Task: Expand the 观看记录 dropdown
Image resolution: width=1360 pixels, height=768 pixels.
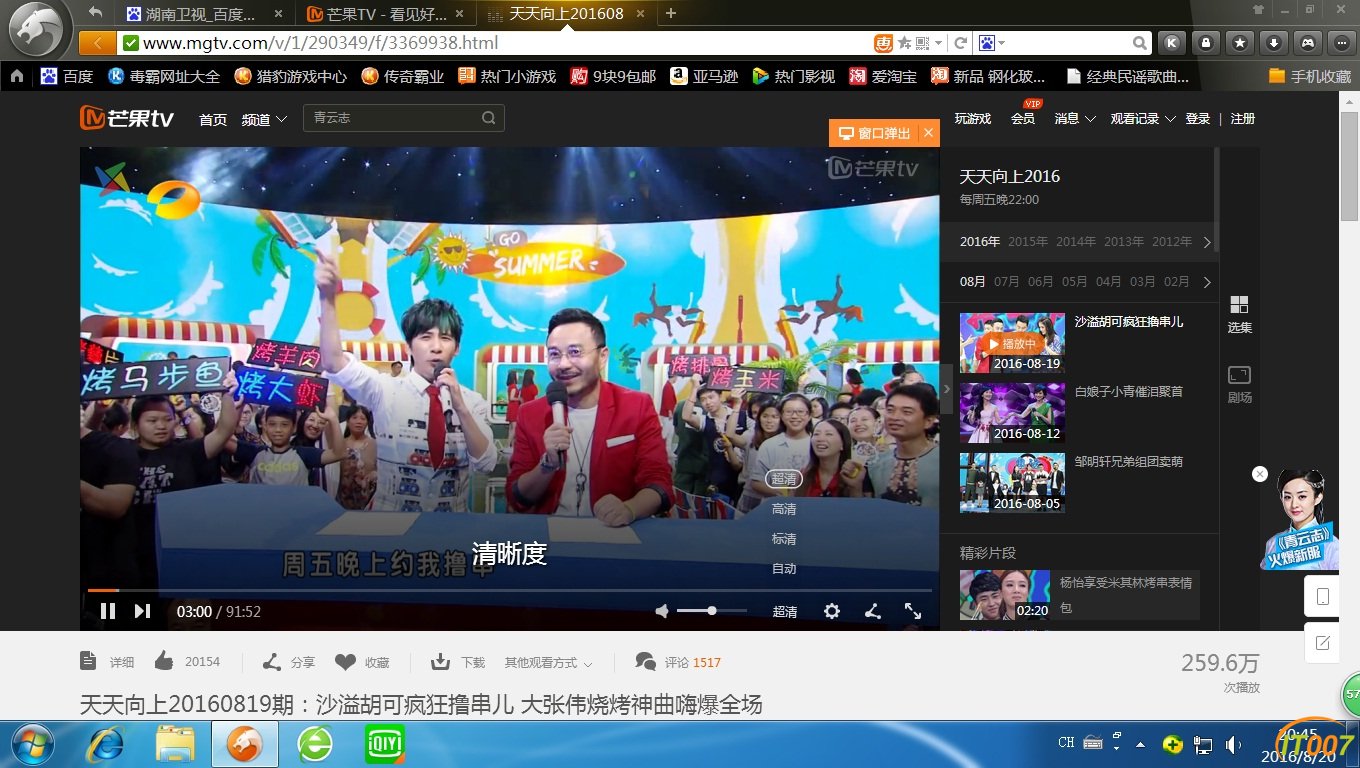Action: [1143, 119]
